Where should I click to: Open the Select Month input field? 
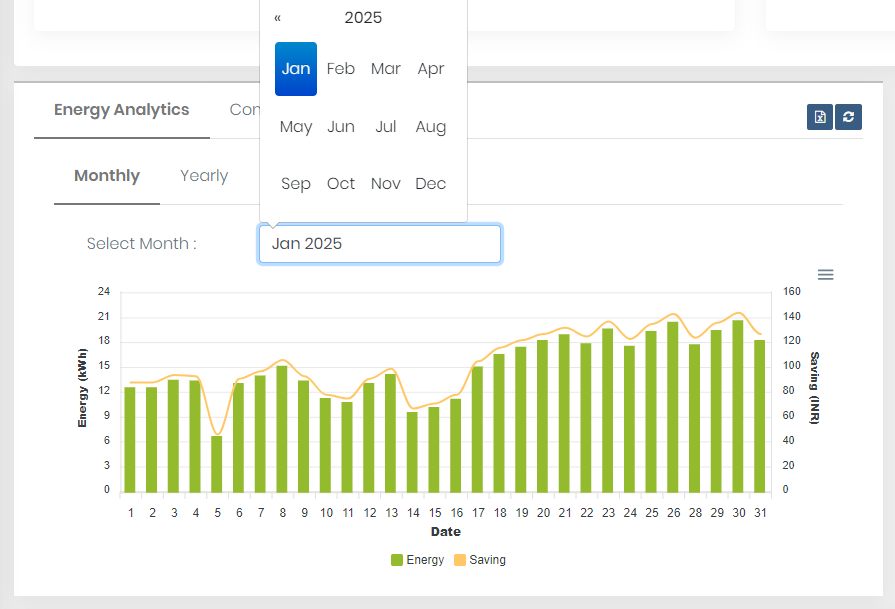[x=380, y=243]
